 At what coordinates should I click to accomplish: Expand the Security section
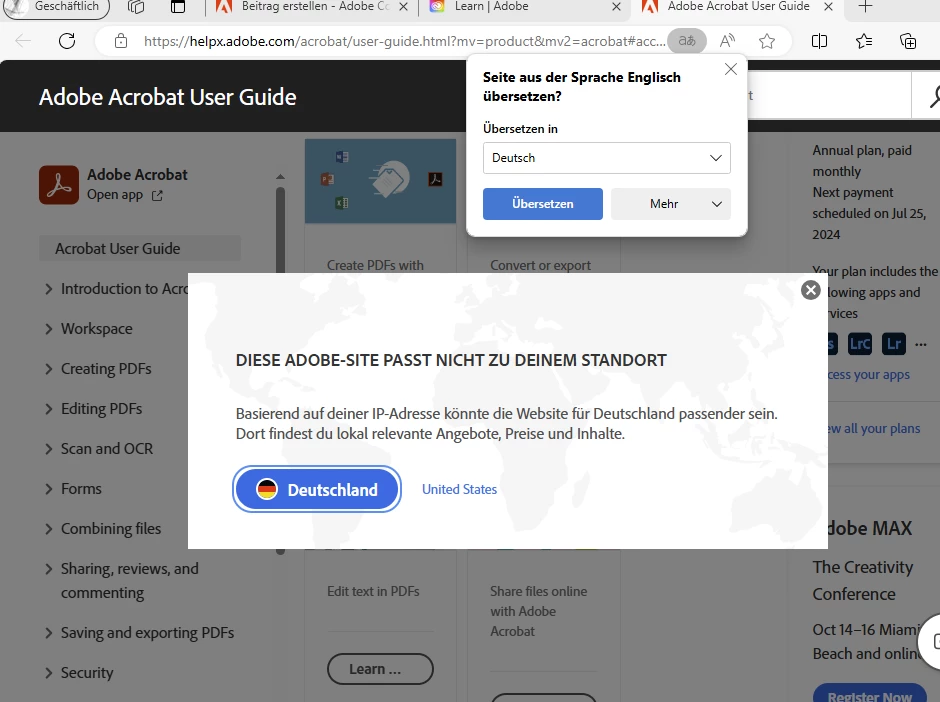click(x=49, y=673)
